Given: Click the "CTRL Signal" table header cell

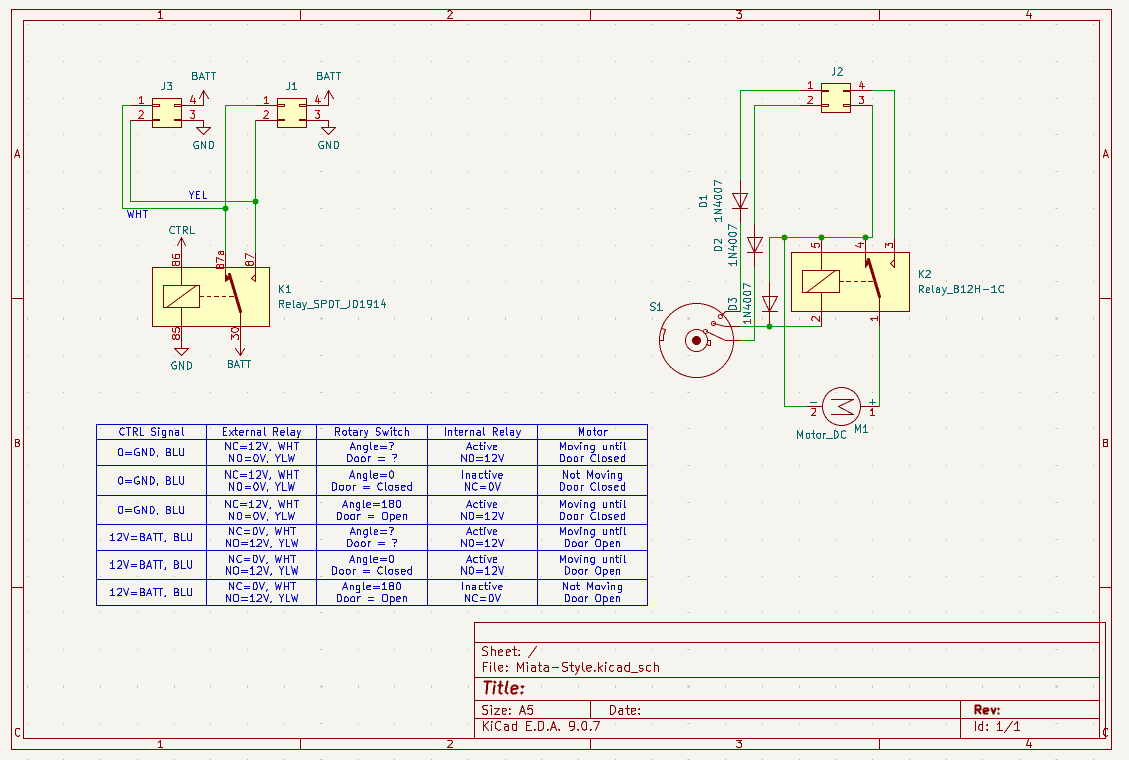Looking at the screenshot, I should 151,432.
